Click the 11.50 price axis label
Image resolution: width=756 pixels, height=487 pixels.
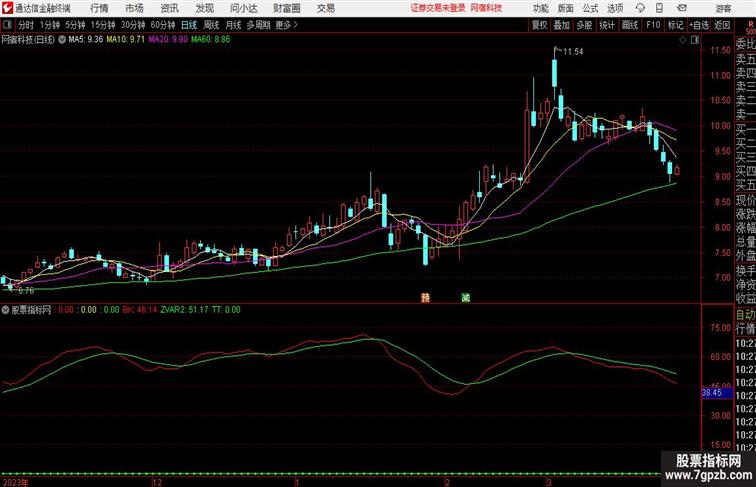point(720,50)
